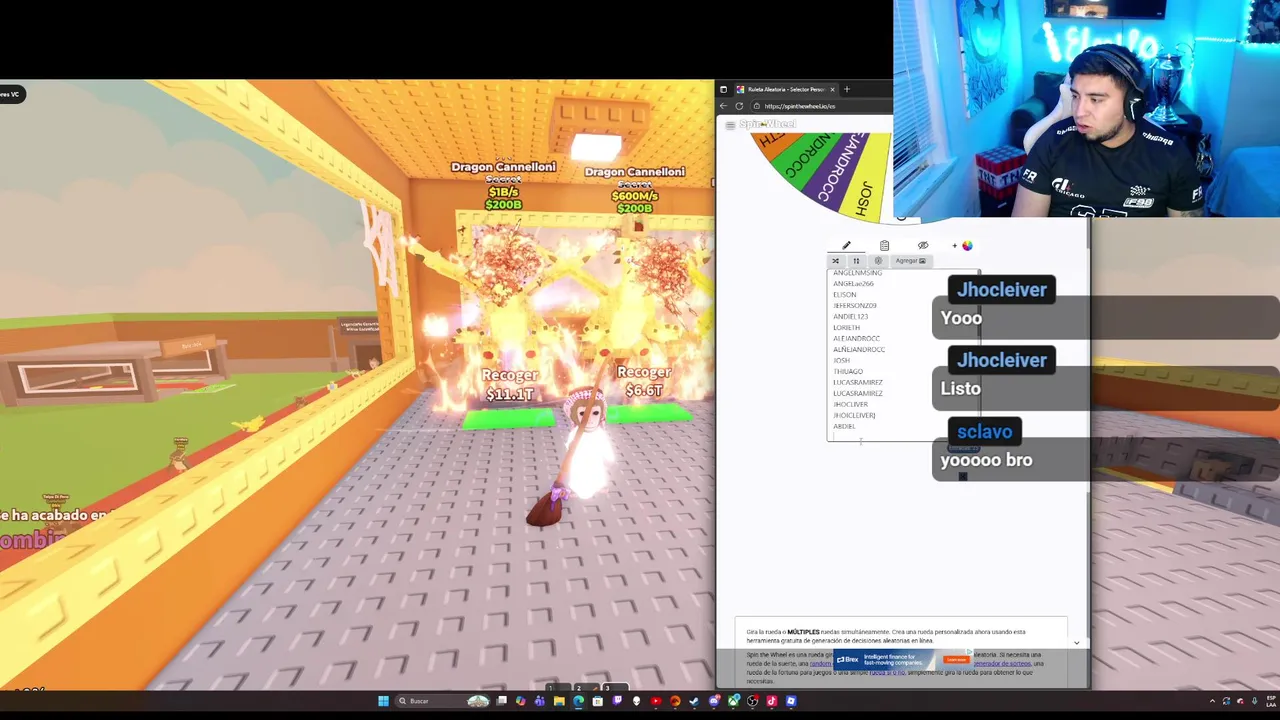The image size is (1280, 720).
Task: Click the JOSH entry in list
Action: (x=842, y=360)
